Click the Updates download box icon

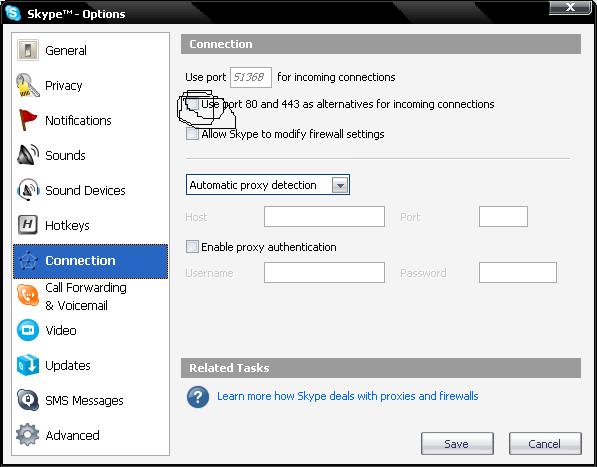(x=28, y=365)
